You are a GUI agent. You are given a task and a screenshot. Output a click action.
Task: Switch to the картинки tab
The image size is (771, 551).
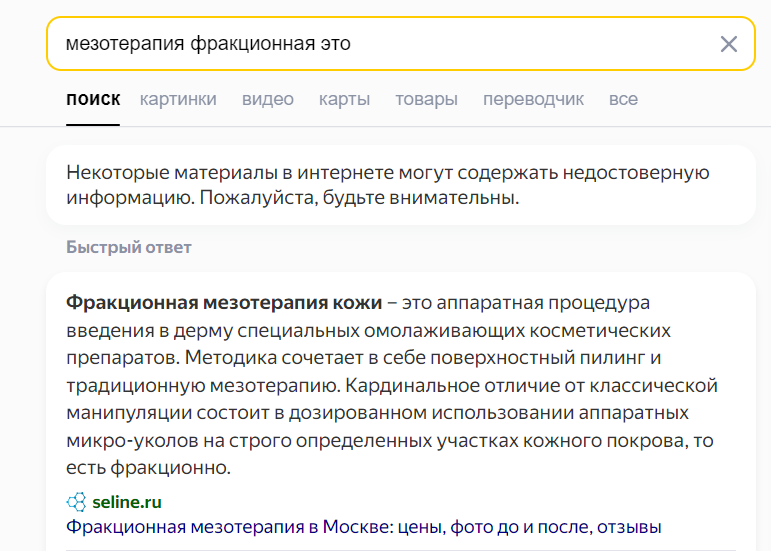click(178, 99)
